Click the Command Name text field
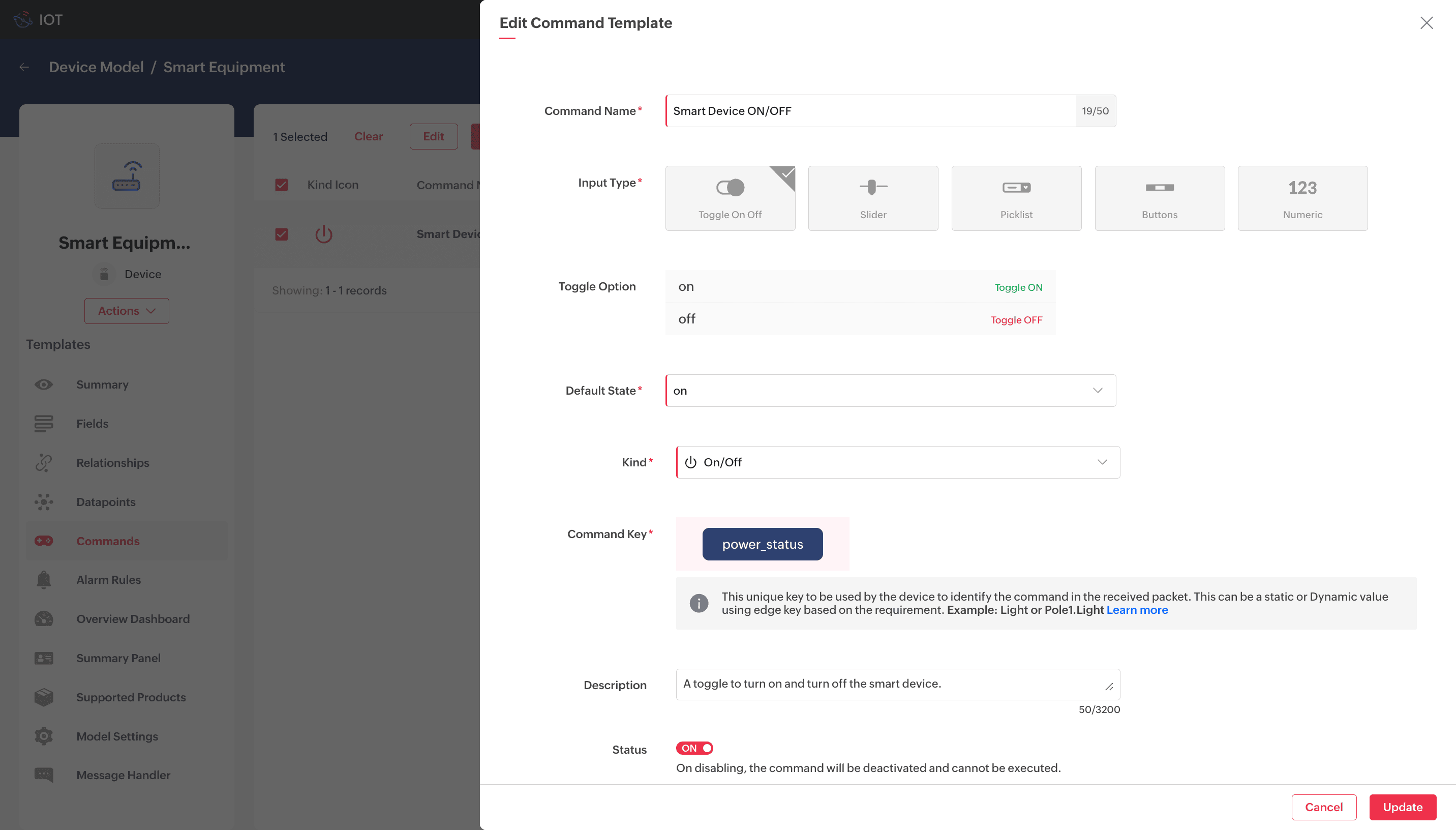 click(870, 110)
